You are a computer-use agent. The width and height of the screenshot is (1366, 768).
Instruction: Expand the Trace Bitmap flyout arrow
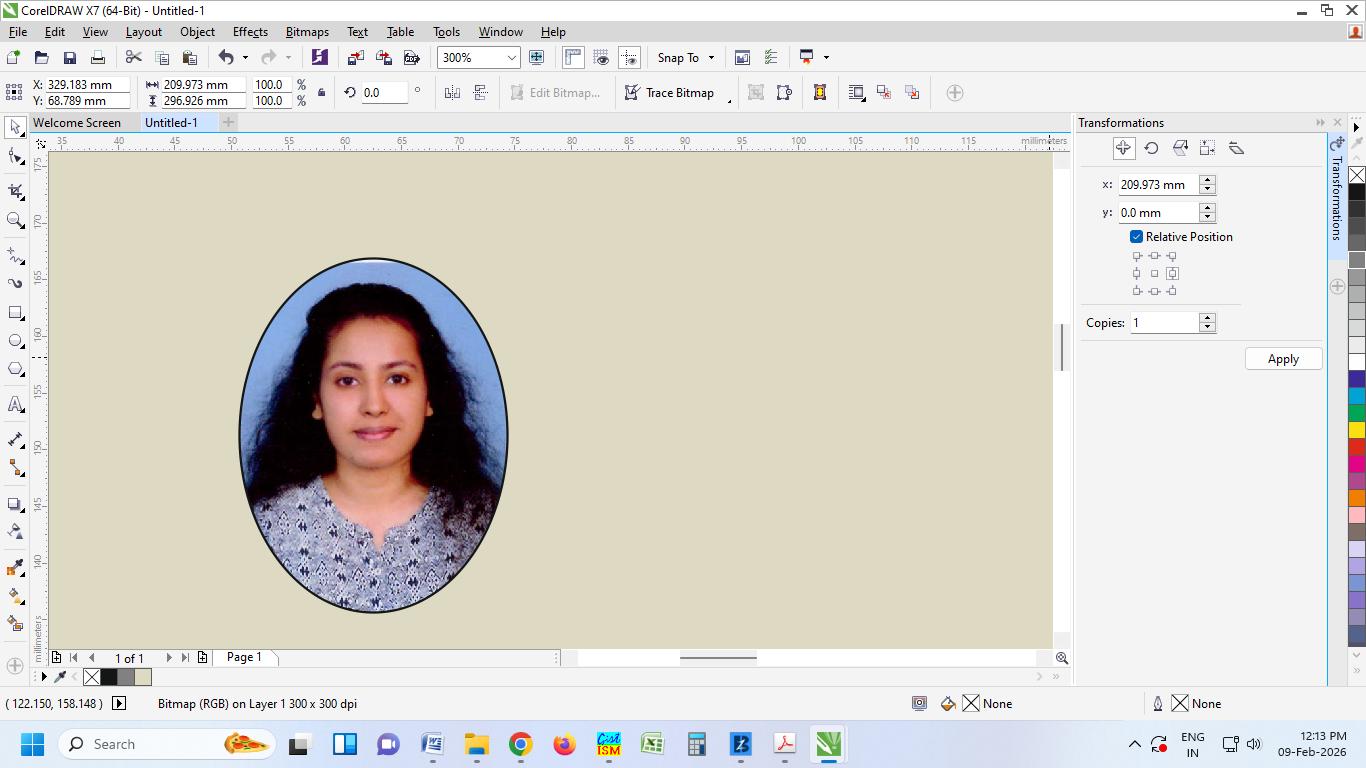(729, 100)
